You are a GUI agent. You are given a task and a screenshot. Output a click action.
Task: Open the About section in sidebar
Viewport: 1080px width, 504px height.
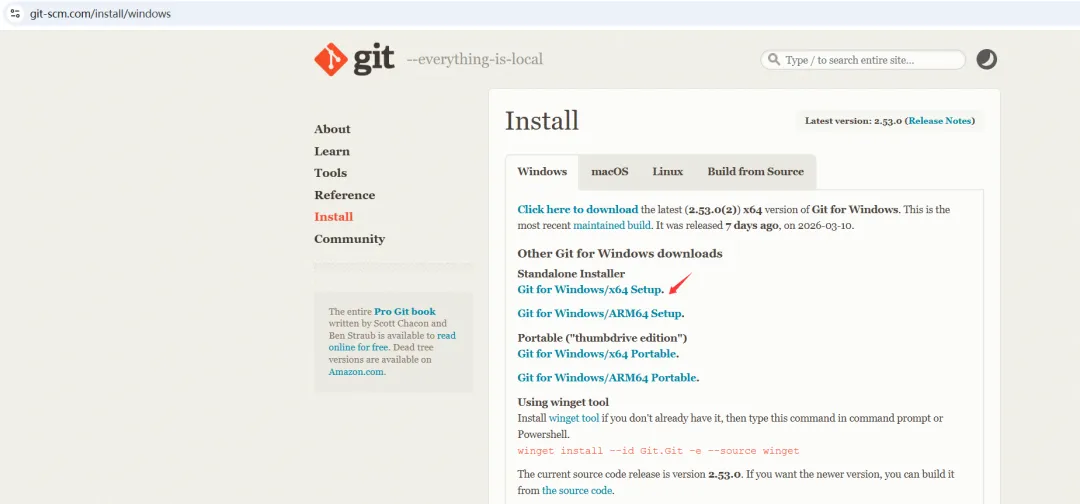pyautogui.click(x=332, y=129)
